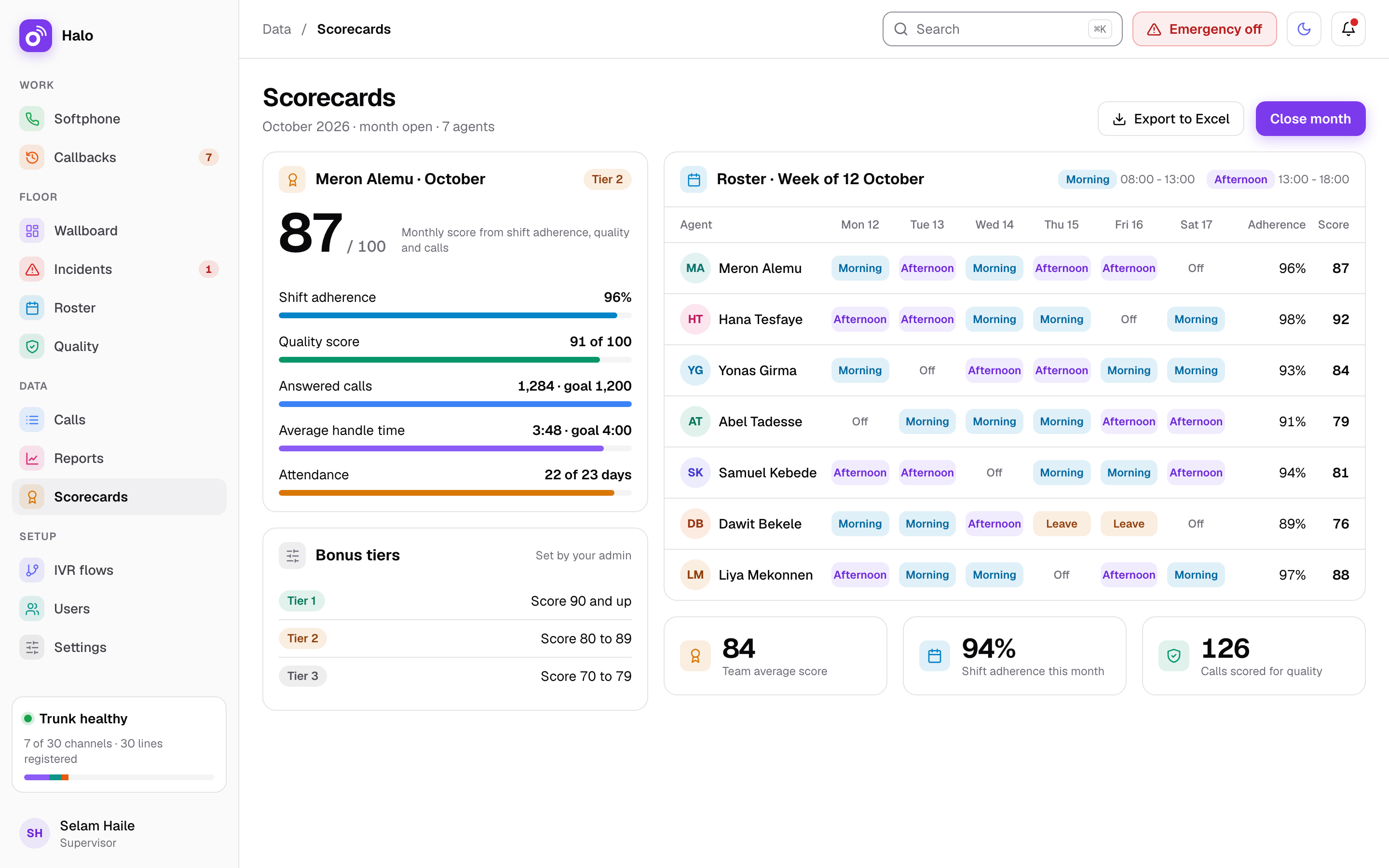The height and width of the screenshot is (868, 1389).
Task: Open the Softphone phone icon
Action: point(32,119)
